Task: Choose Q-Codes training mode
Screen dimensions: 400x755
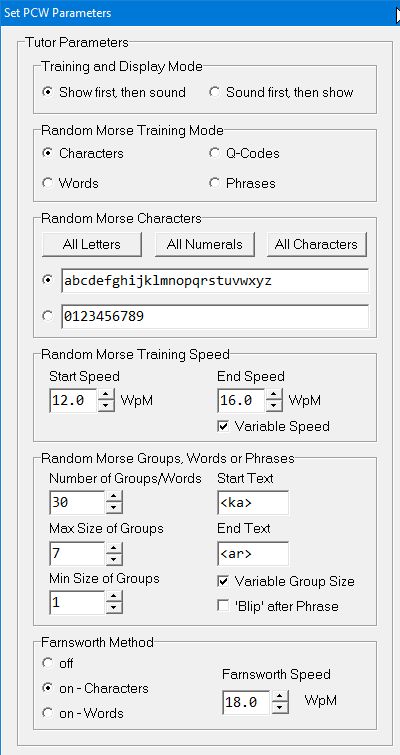Action: click(245, 153)
